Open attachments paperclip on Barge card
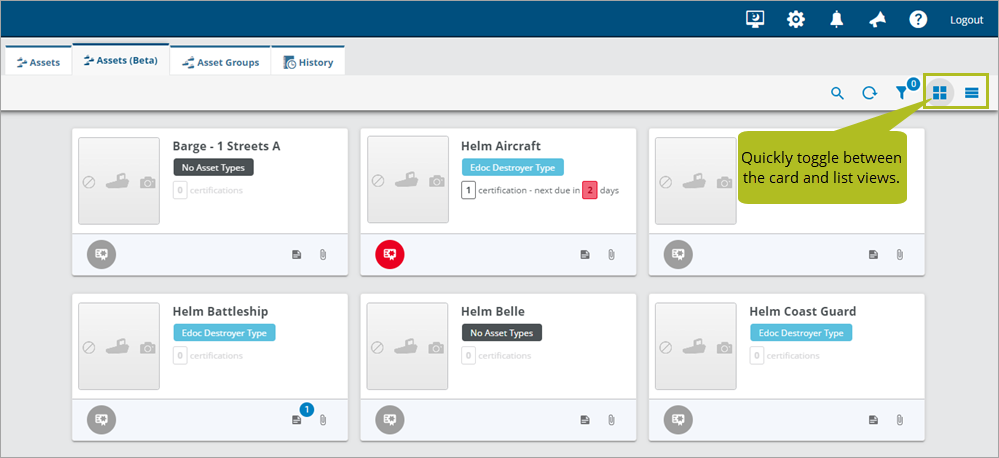Screen dimensions: 999x458 click(322, 255)
